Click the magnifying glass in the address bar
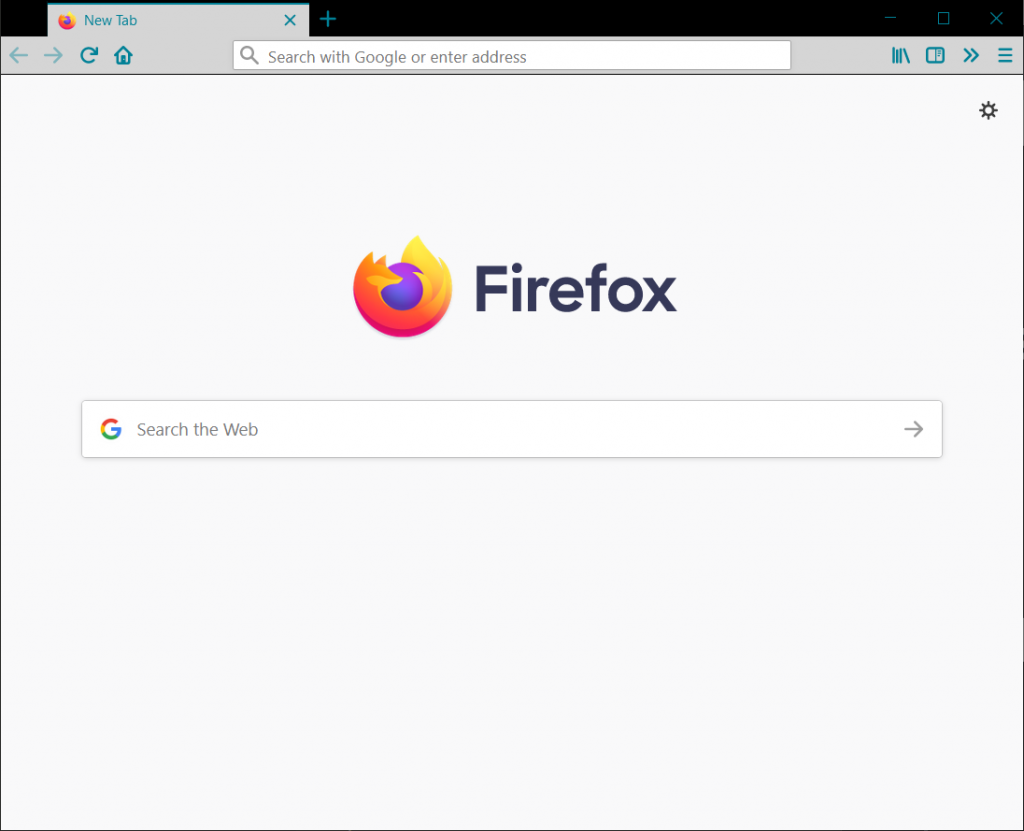1024x831 pixels. coord(249,56)
